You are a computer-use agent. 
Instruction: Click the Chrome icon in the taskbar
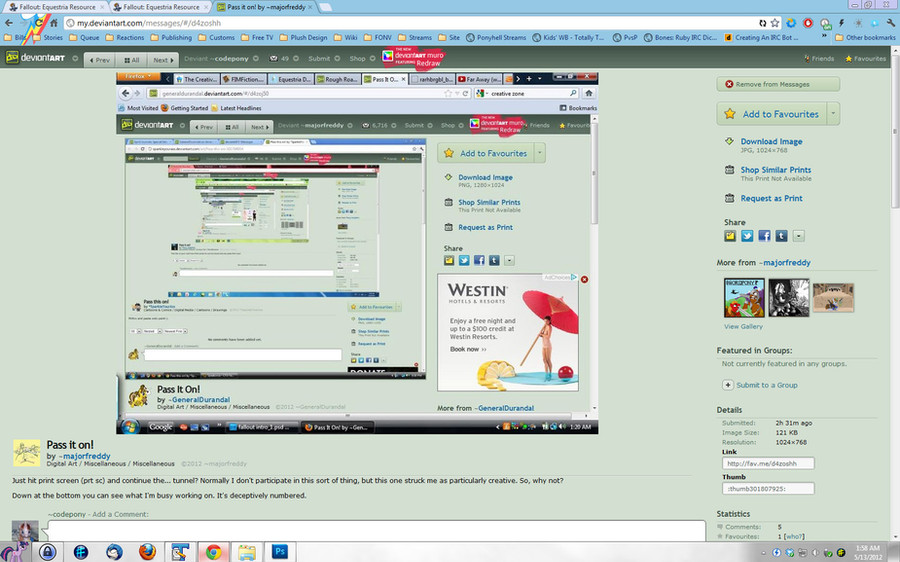(x=214, y=552)
